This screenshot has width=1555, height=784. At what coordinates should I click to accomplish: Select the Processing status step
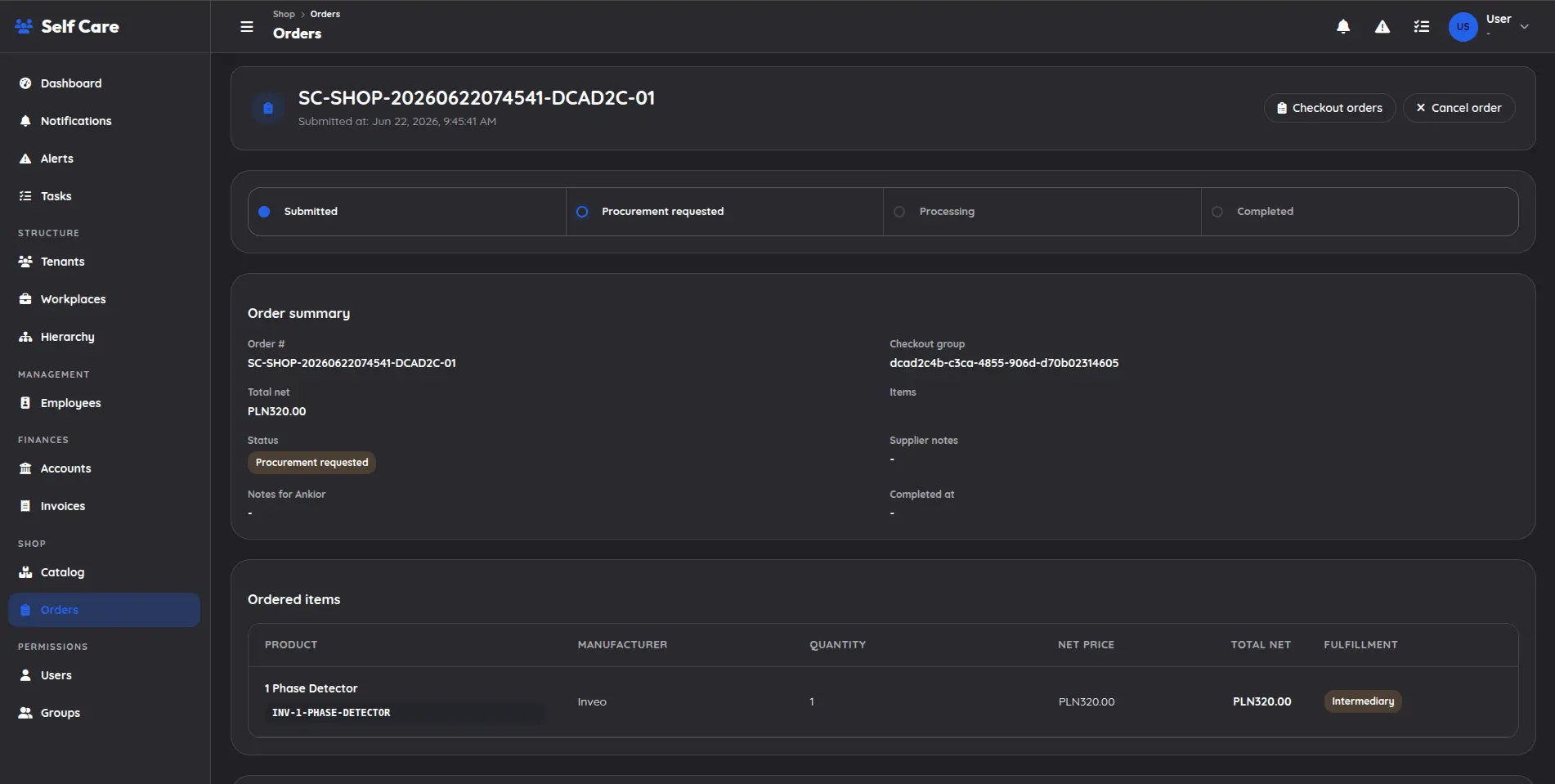pyautogui.click(x=1042, y=212)
